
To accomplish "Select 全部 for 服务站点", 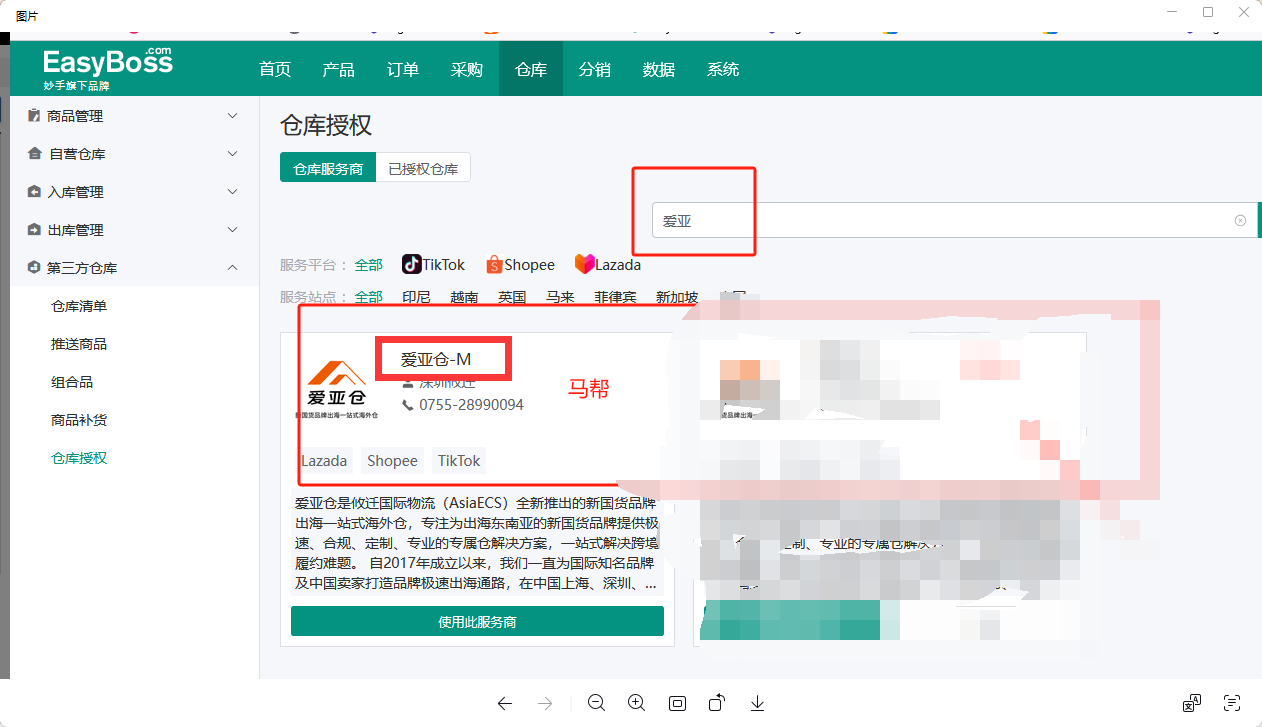I will click(368, 297).
